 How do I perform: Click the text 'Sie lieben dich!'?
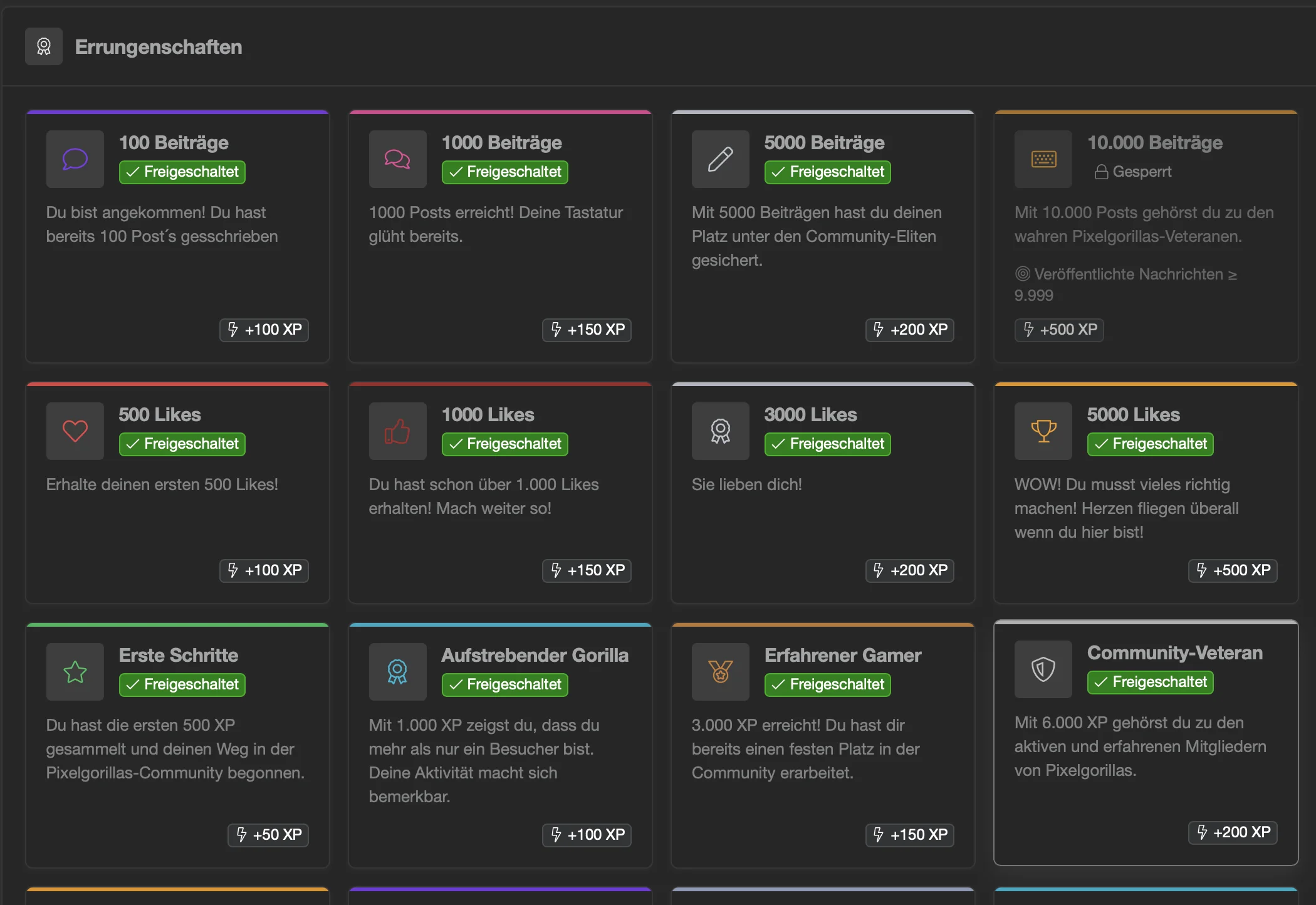[x=747, y=484]
